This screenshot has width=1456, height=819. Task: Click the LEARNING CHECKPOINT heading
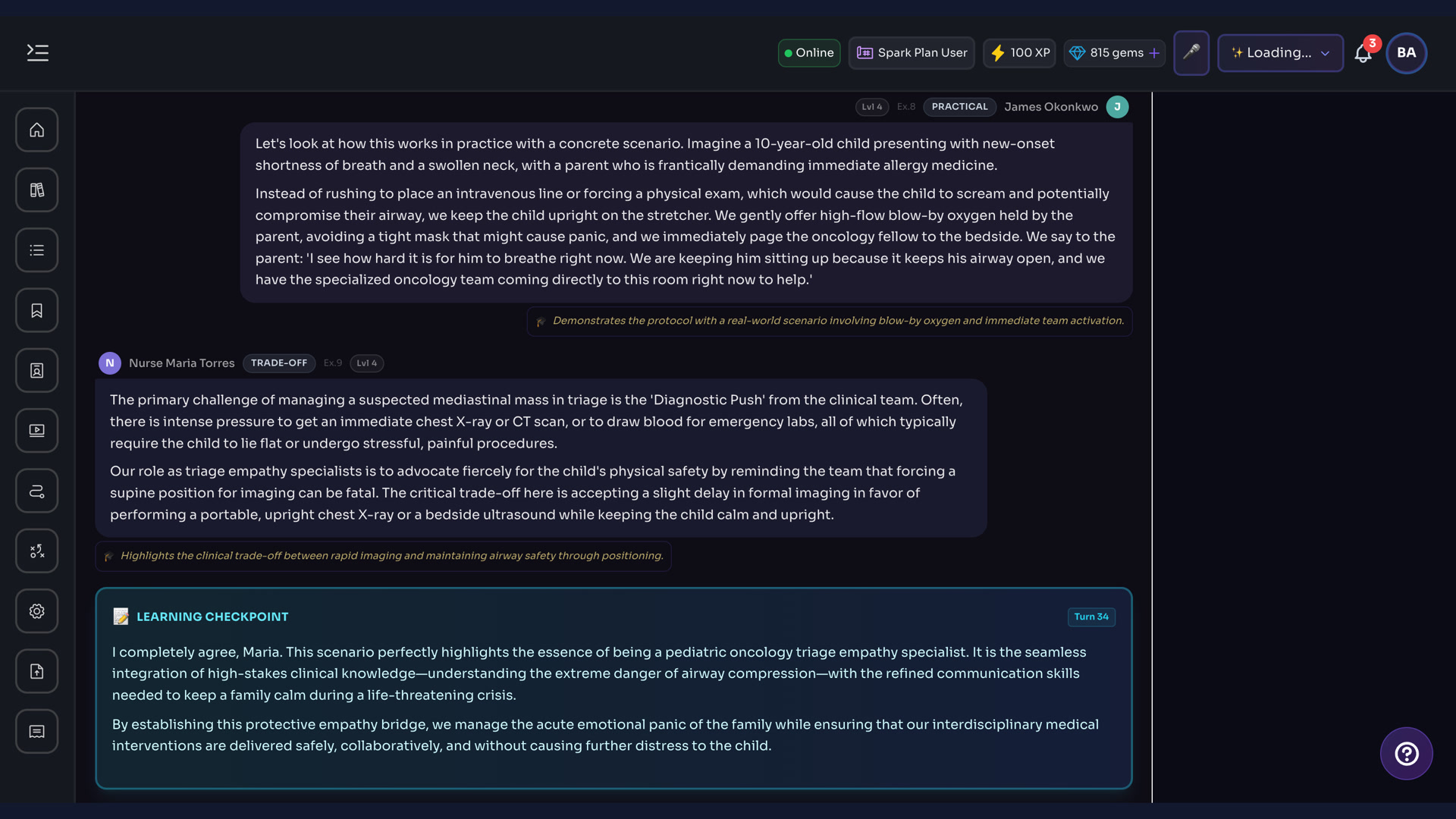tap(212, 617)
